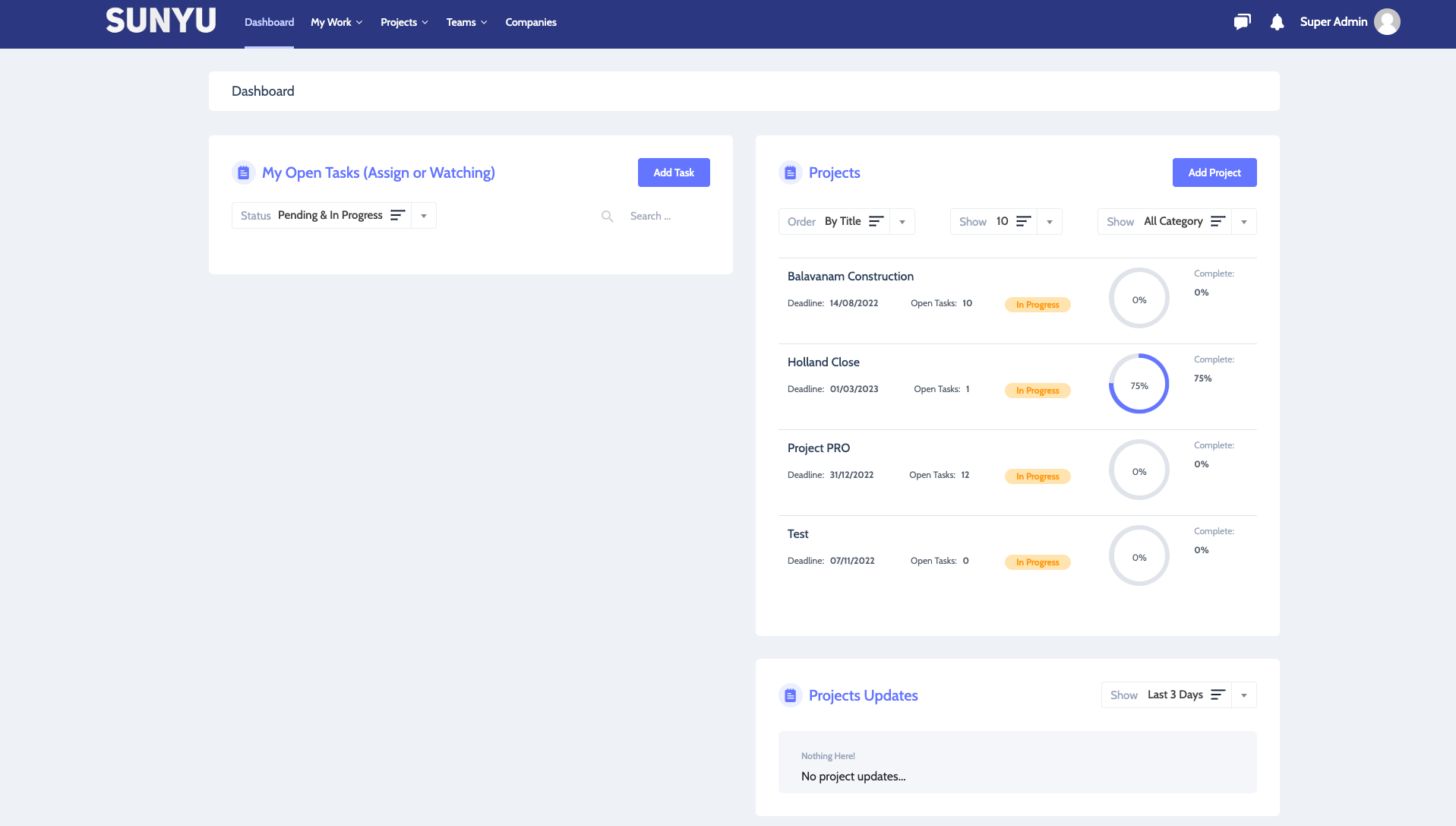Image resolution: width=1456 pixels, height=826 pixels.
Task: Click the deadline 07/11/2022 text
Action: pyautogui.click(x=852, y=561)
